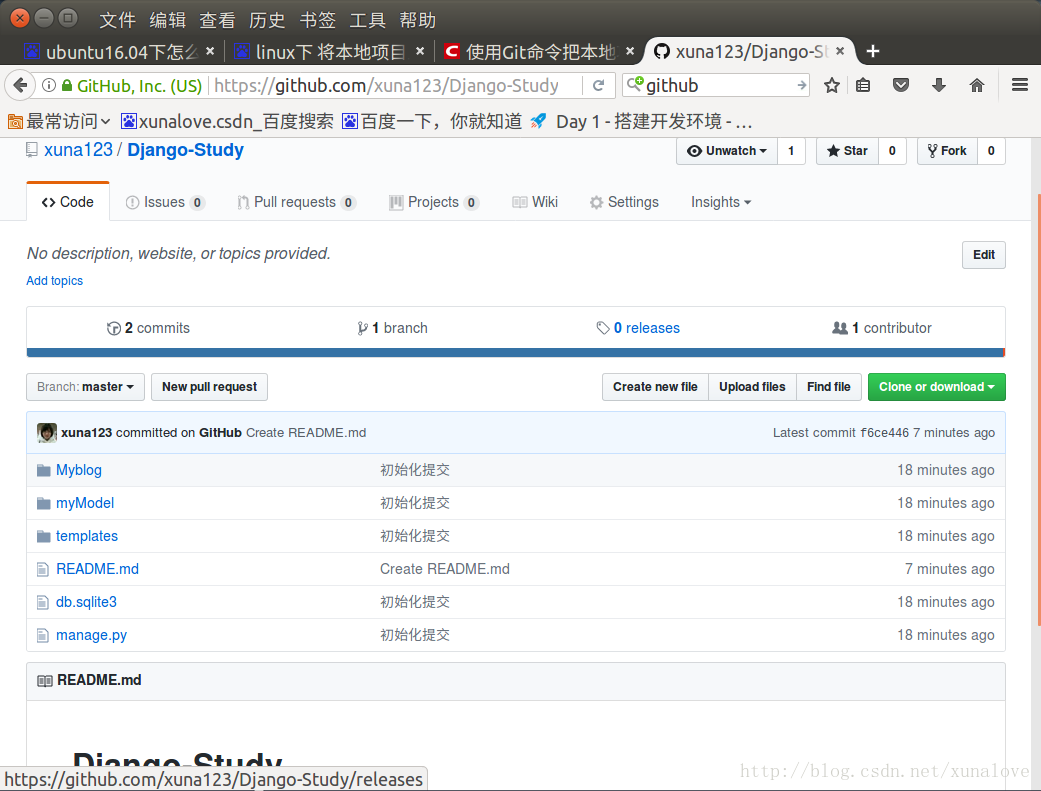This screenshot has width=1041, height=791.
Task: Click the browser back arrow button
Action: tap(20, 85)
